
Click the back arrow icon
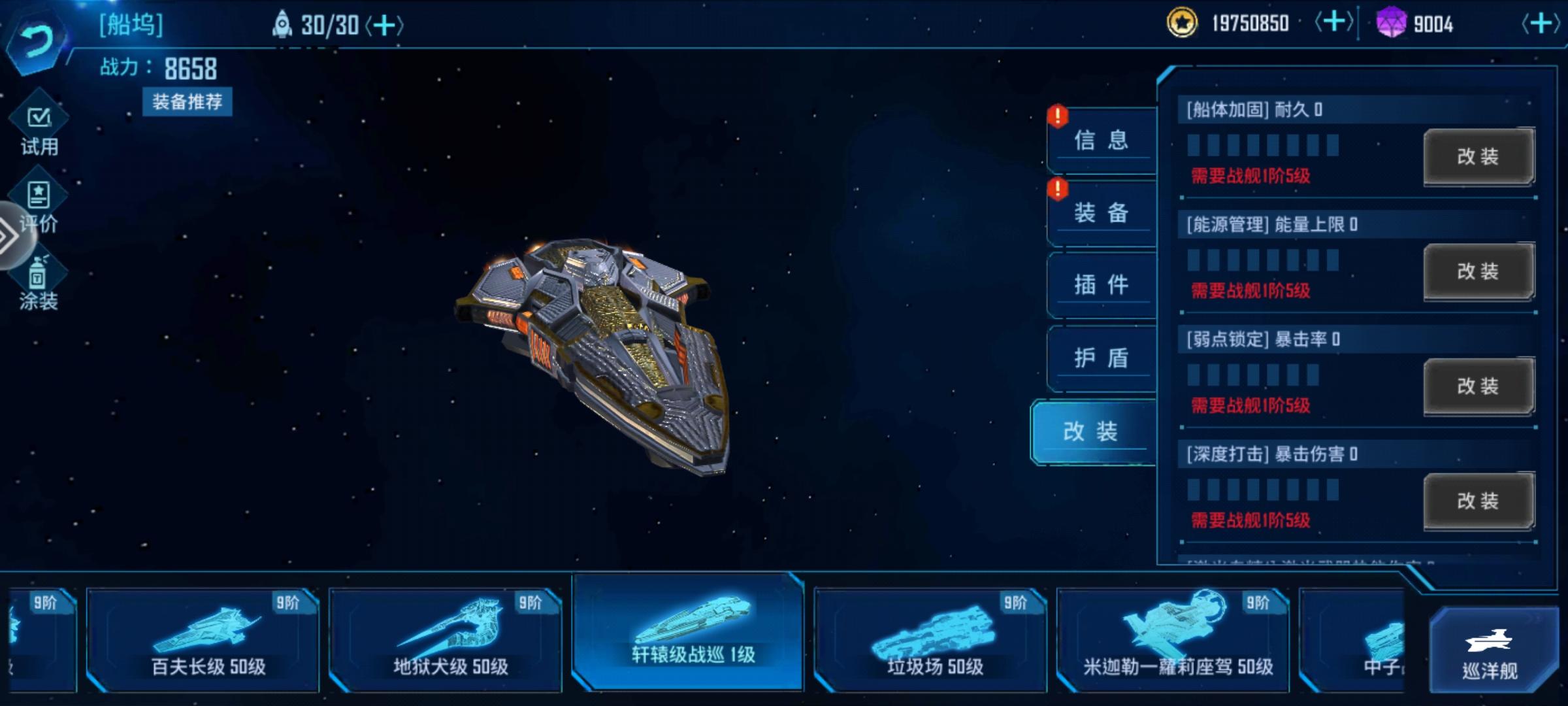coord(36,43)
